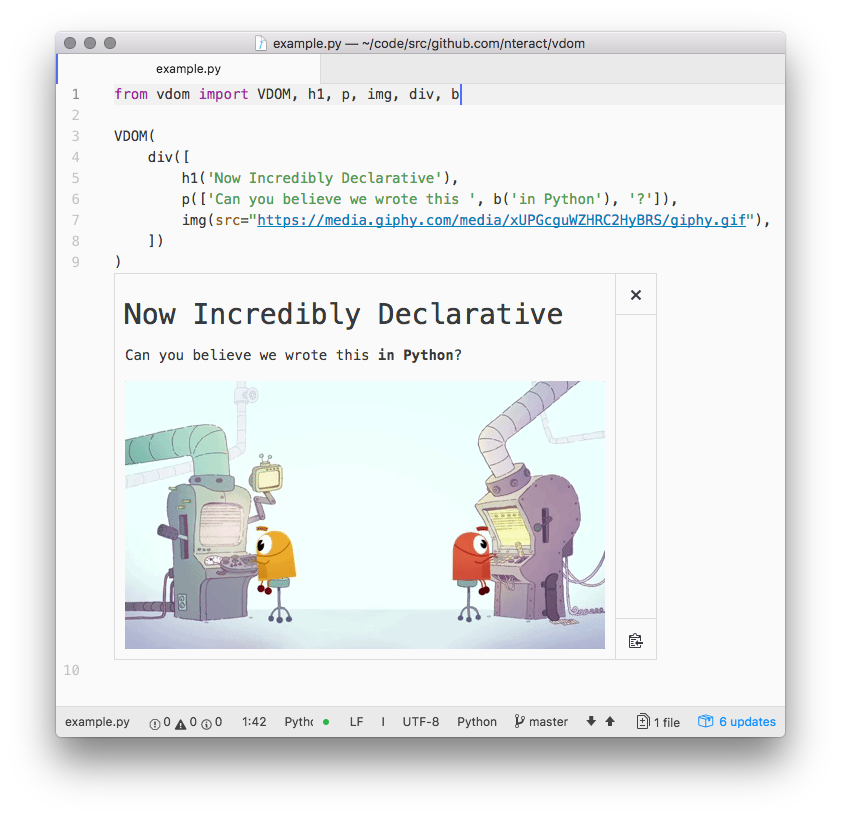The image size is (841, 817).
Task: Click the warnings triangle icon in status bar
Action: 181,724
